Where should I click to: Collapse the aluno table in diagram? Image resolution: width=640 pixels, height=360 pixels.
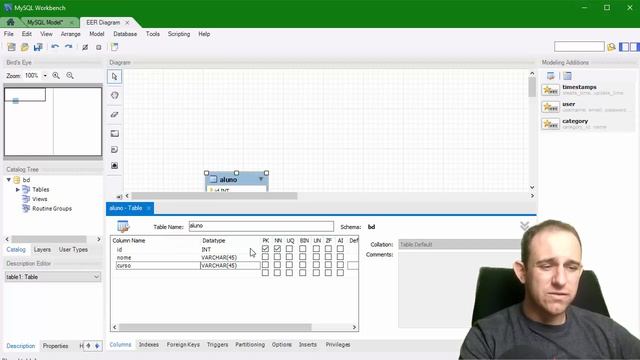coord(261,179)
